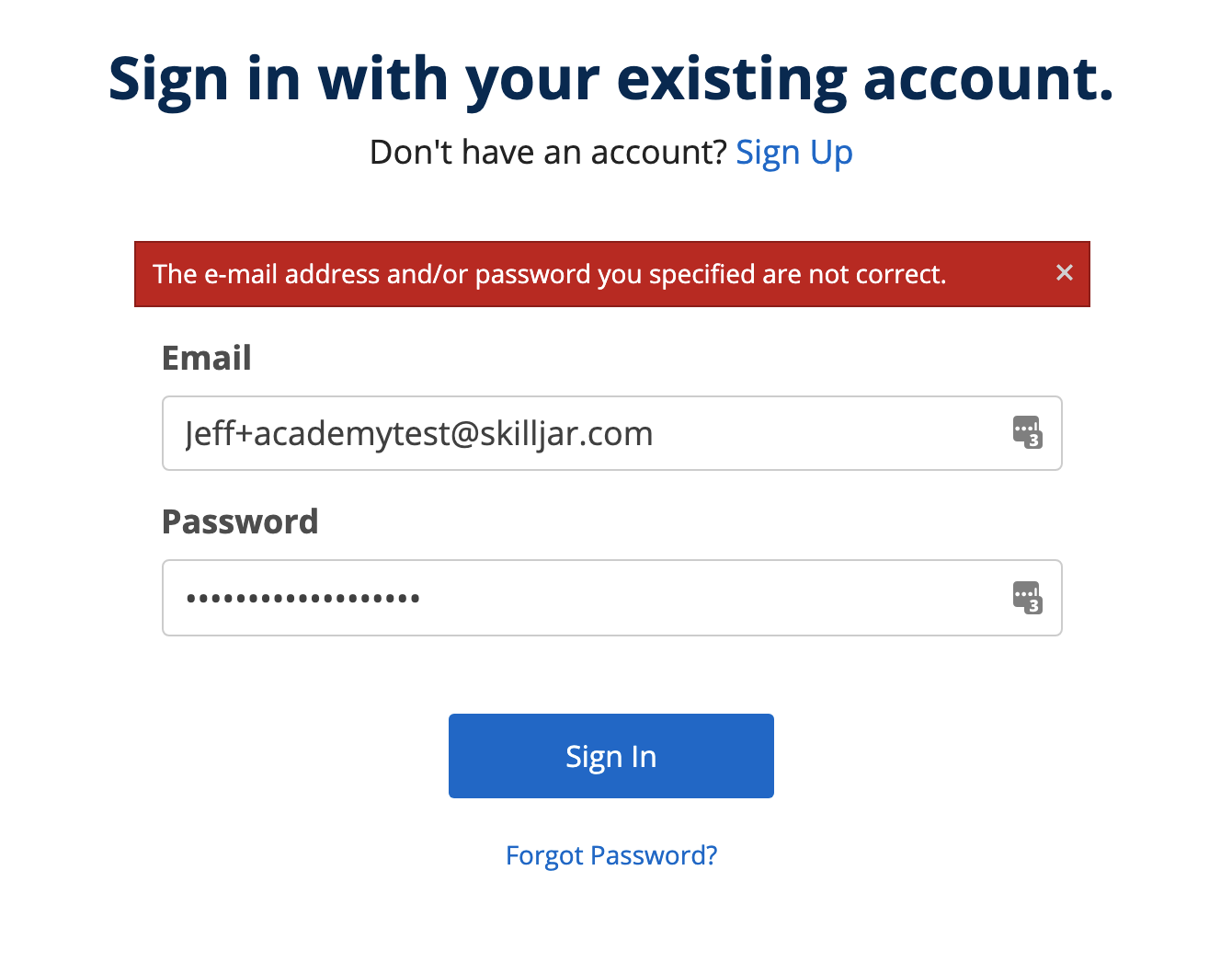Focus the Email input field
Viewport: 1232px width, 962px height.
[588, 433]
